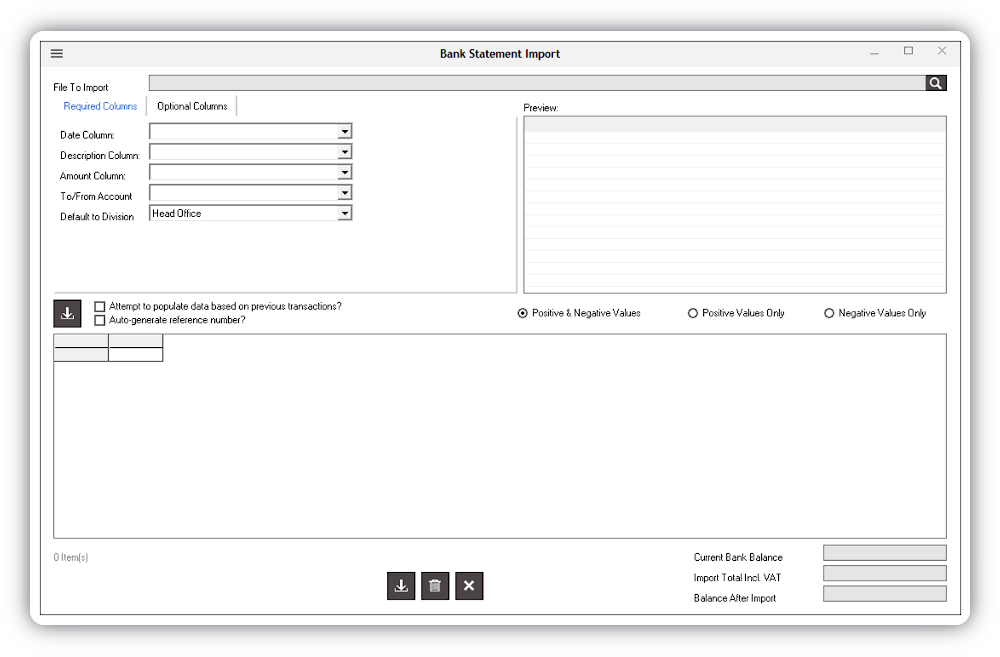Screen dimensions: 1000x657
Task: Switch to Optional Columns tab
Action: tap(192, 107)
